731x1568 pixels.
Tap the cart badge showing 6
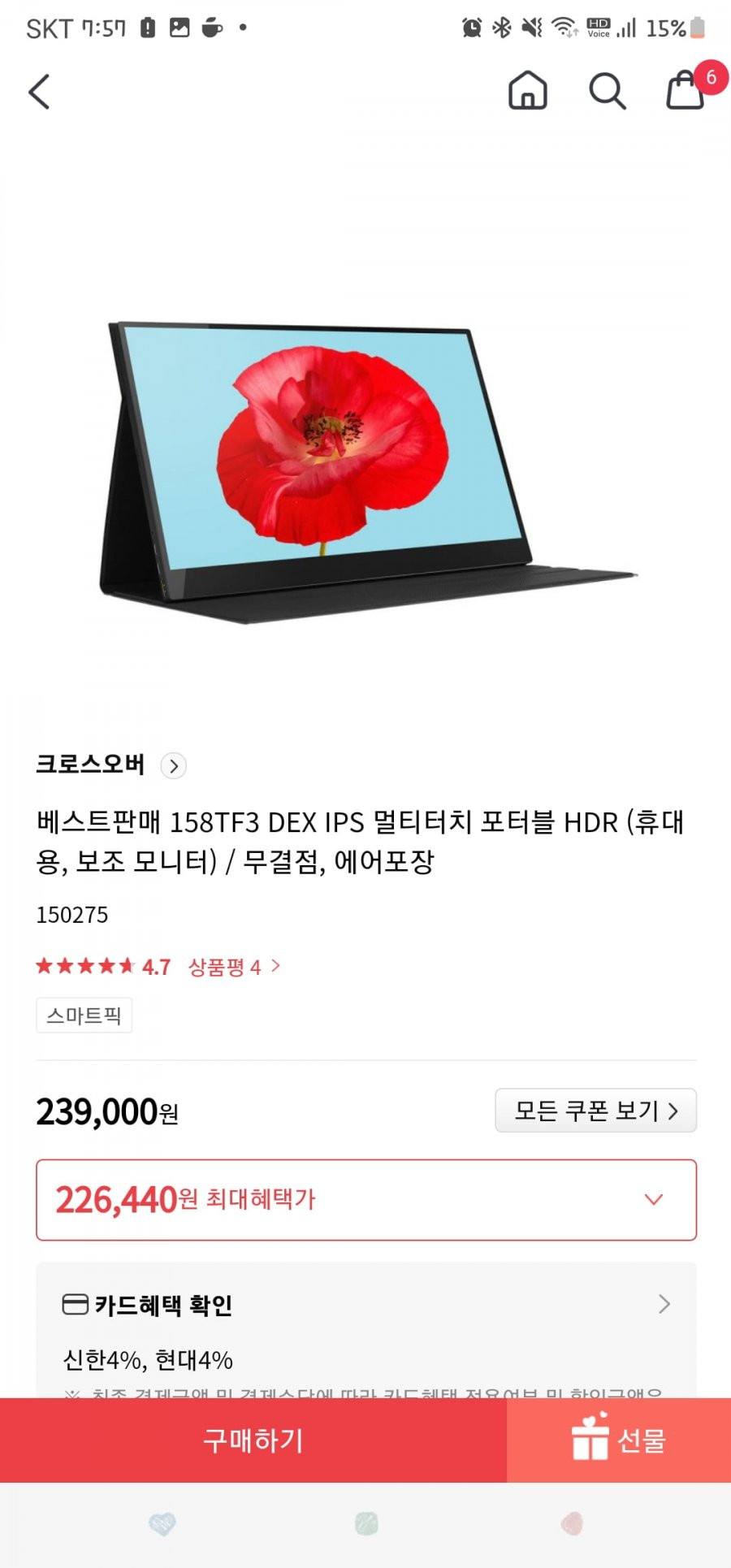(711, 77)
